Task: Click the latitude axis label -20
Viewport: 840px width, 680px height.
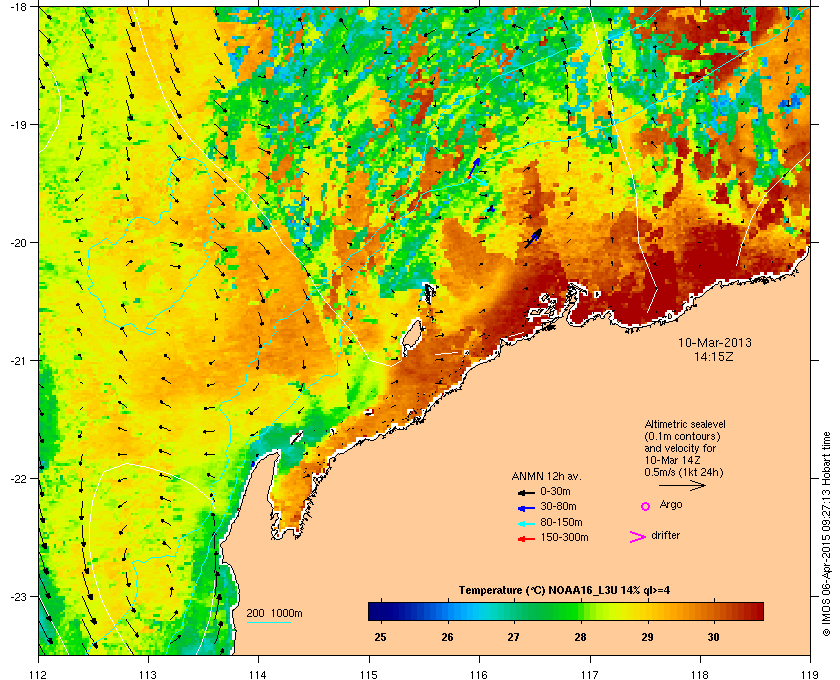Action: click(x=18, y=242)
